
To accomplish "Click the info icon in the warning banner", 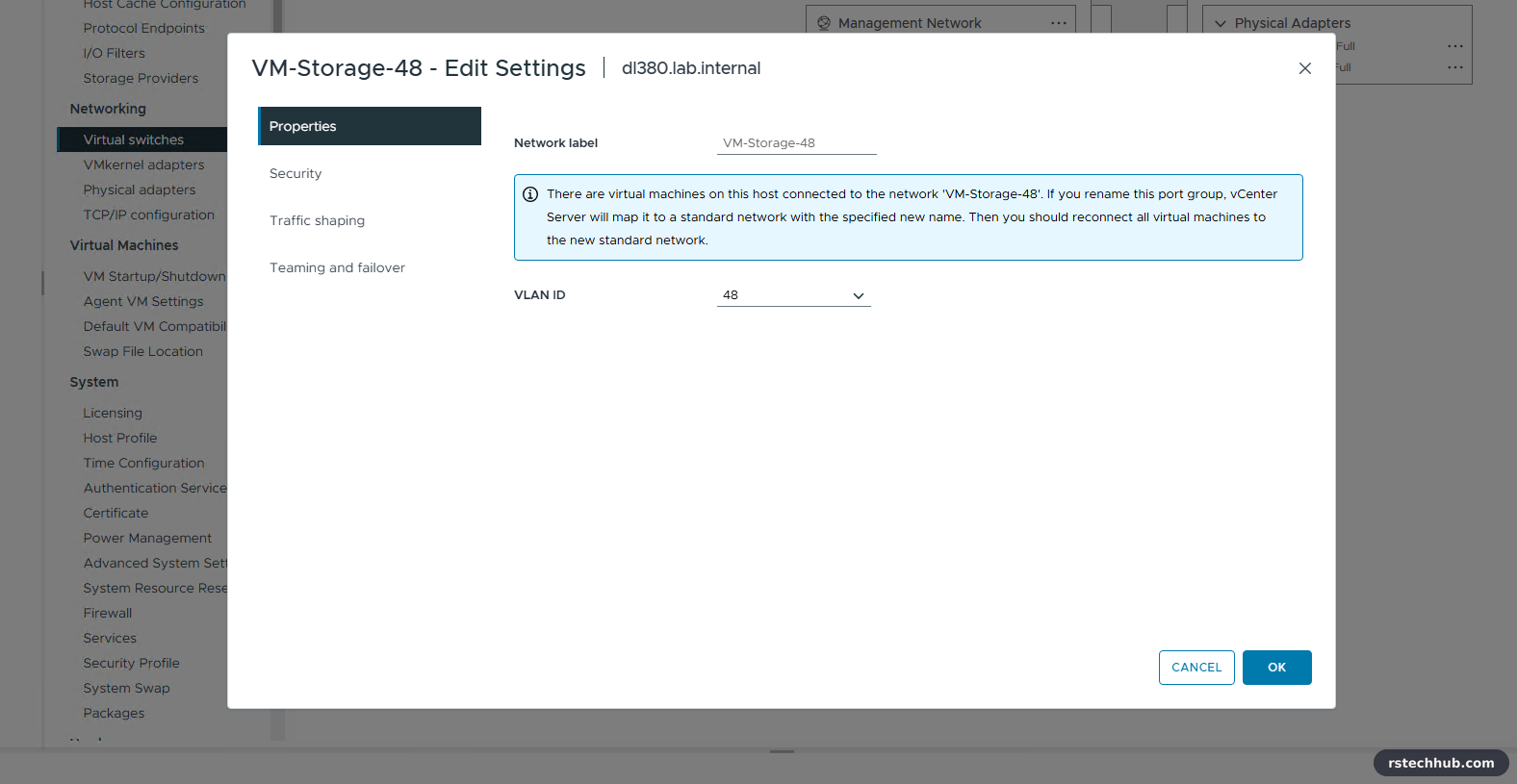I will (530, 194).
